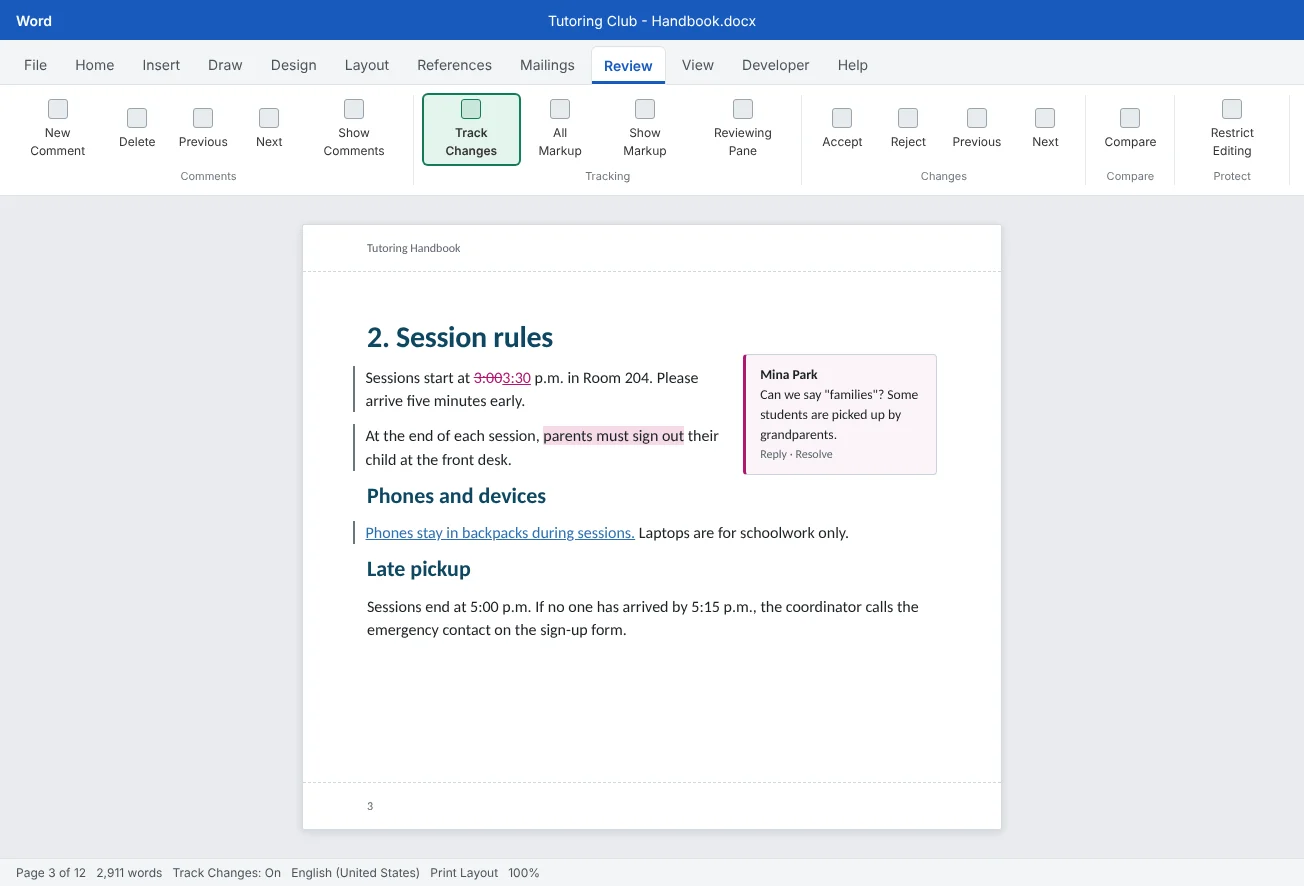Open the Developer tab
This screenshot has width=1304, height=886.
(x=776, y=65)
